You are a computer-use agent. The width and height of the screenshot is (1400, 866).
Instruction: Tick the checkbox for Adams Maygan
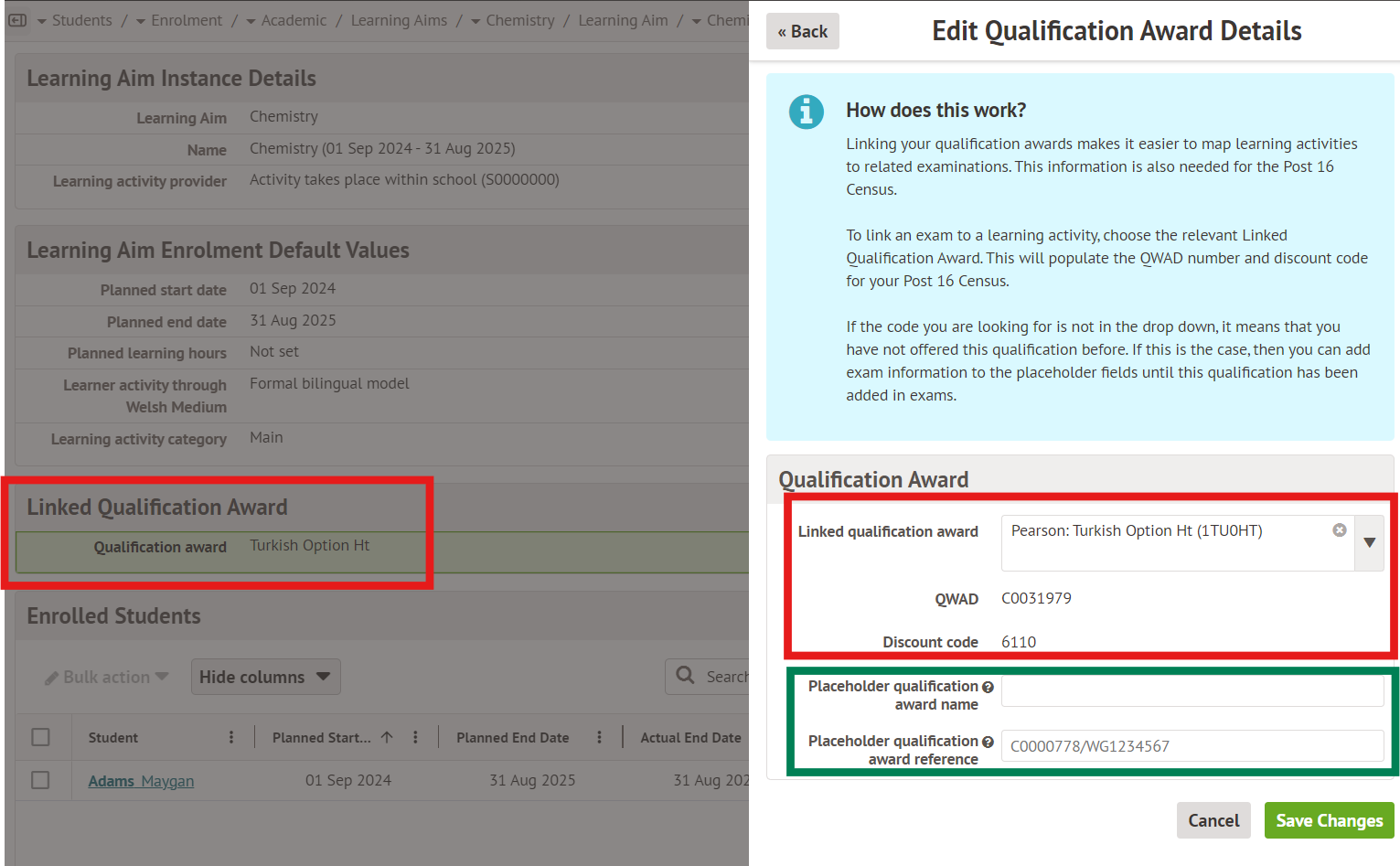tap(40, 780)
